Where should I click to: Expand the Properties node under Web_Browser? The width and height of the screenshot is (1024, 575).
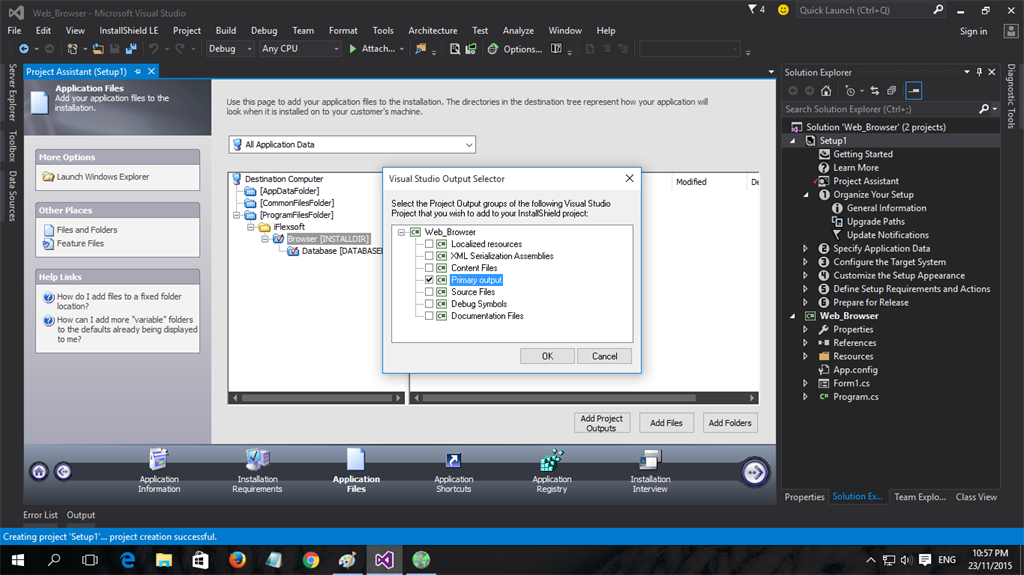805,329
